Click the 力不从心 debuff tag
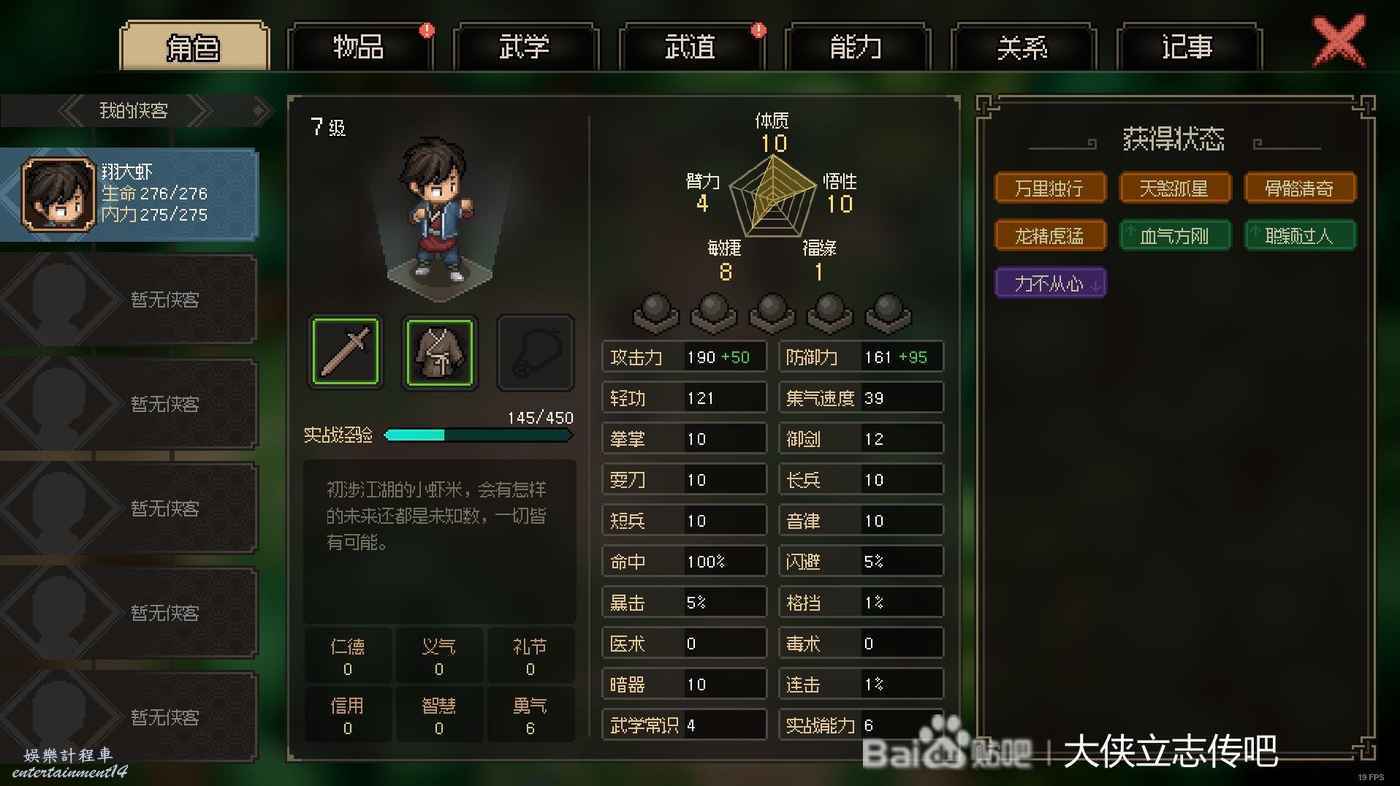 click(x=1050, y=283)
